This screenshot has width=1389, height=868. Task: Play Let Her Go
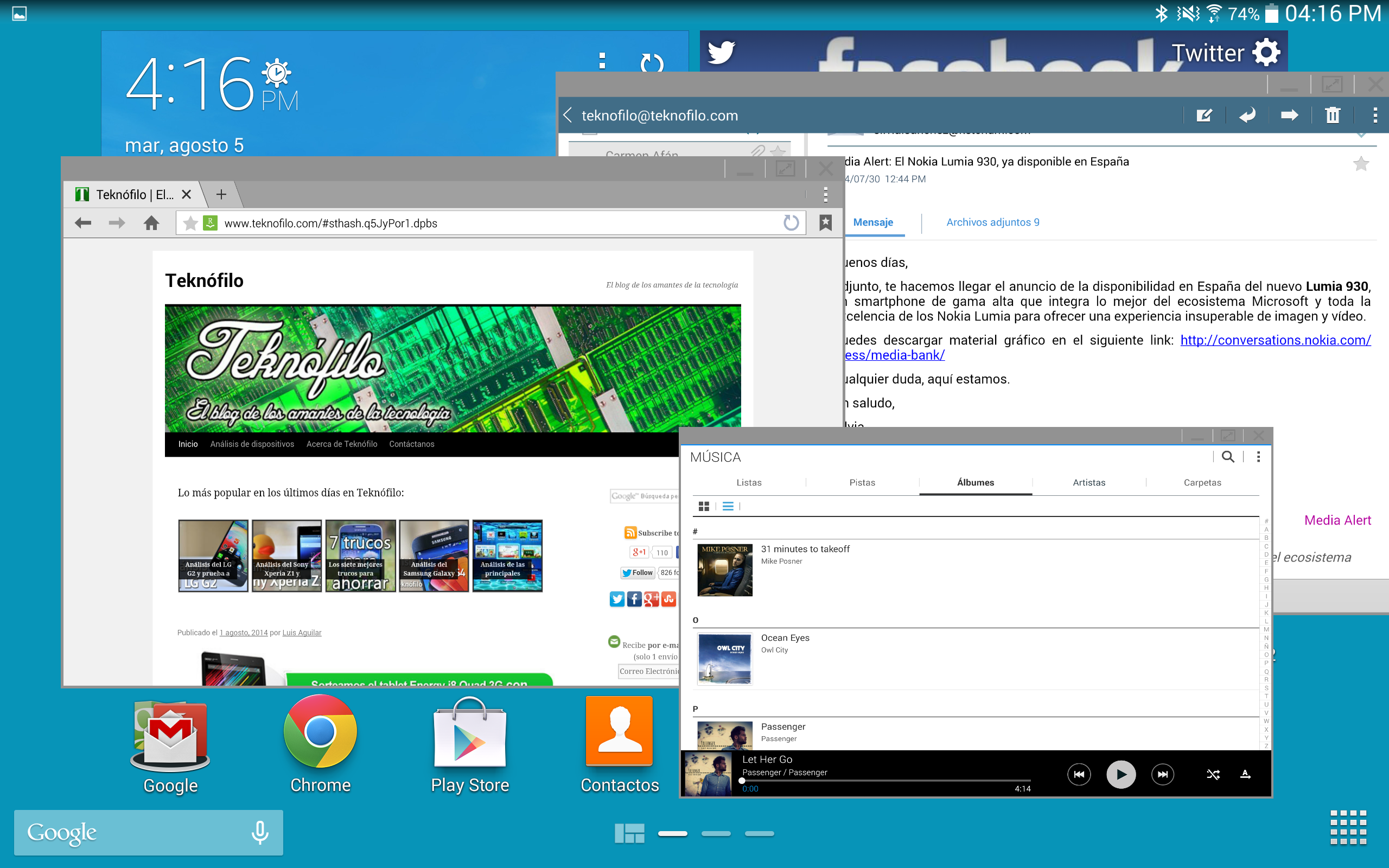(x=1121, y=775)
